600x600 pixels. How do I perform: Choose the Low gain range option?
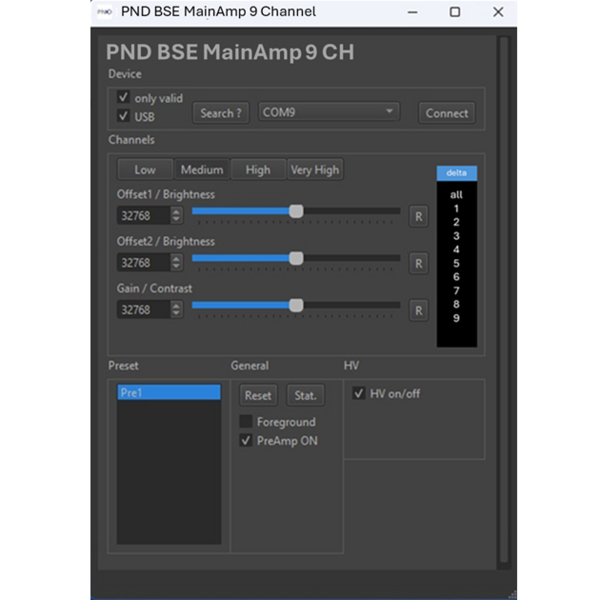(145, 170)
